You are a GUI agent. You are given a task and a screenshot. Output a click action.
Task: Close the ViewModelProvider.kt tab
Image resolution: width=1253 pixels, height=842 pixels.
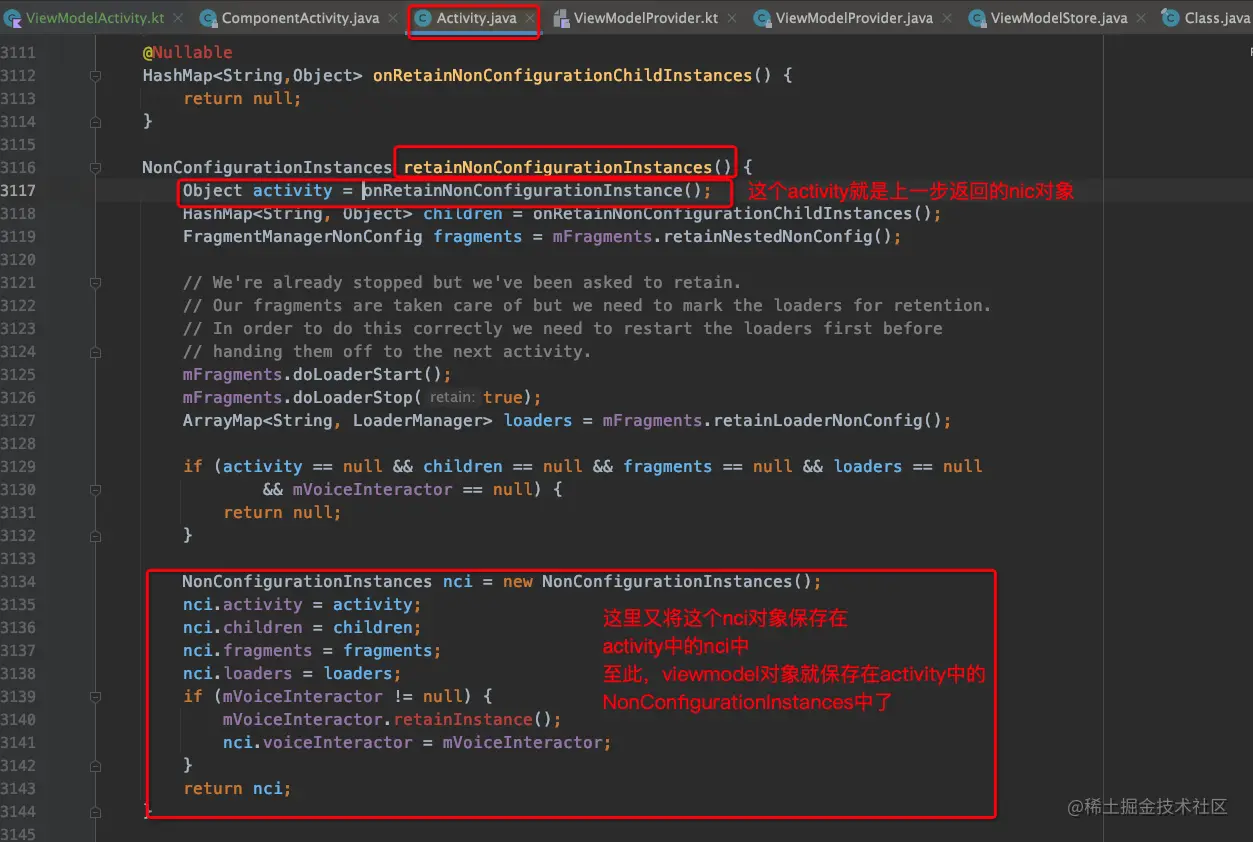coord(730,18)
